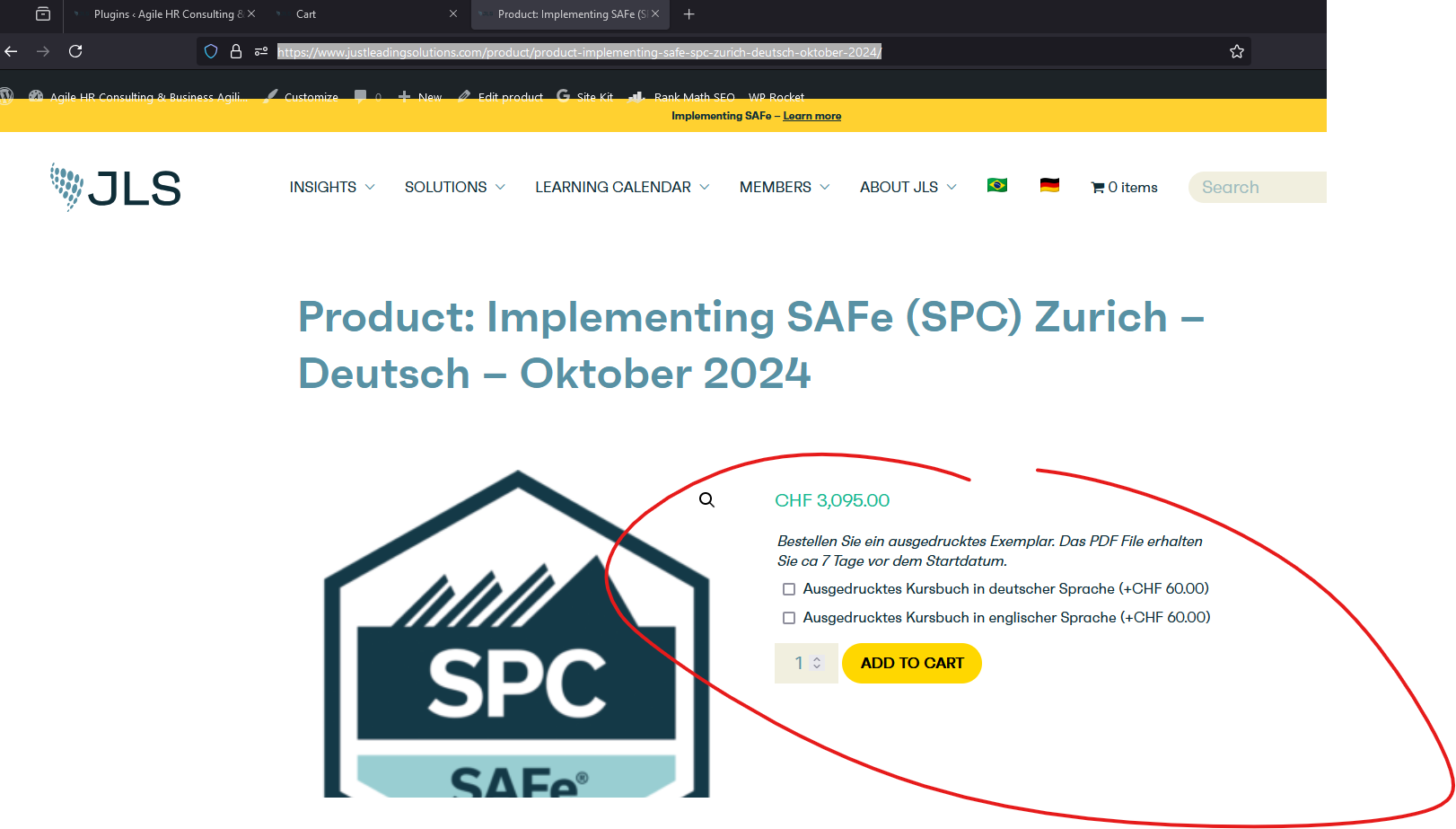Open the Customize admin bar item
This screenshot has height=829, width=1456.
302,96
